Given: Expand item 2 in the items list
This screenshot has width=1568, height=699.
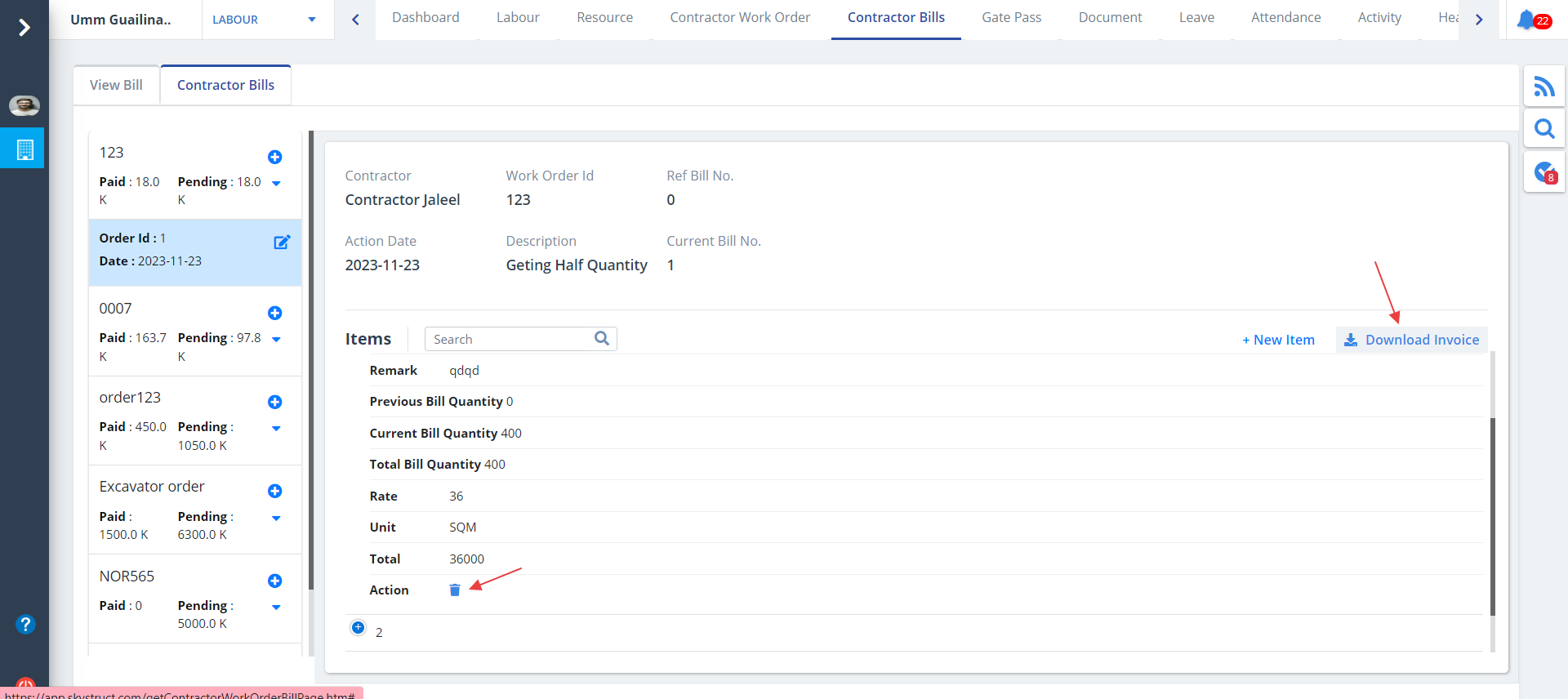Looking at the screenshot, I should (359, 628).
